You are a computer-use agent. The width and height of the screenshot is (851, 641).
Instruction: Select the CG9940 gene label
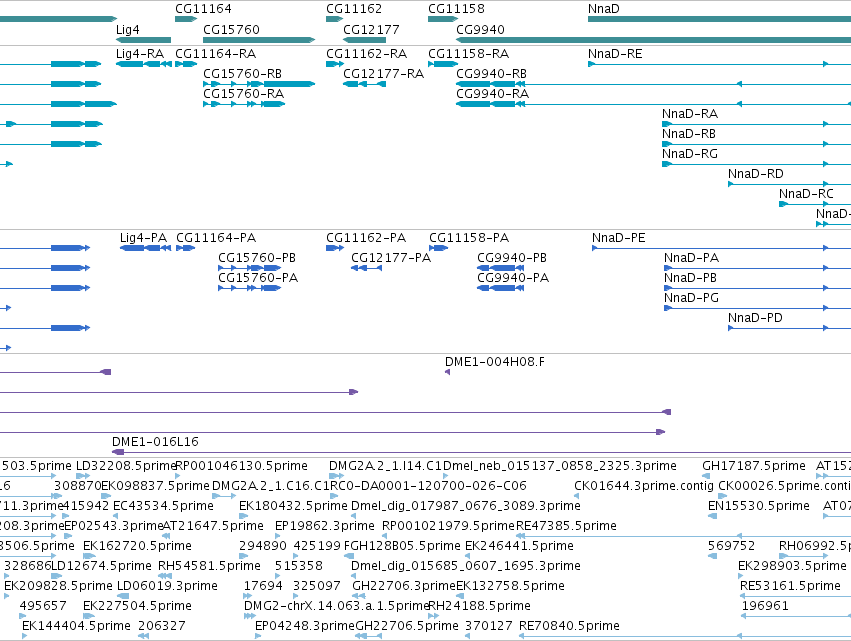tap(480, 29)
